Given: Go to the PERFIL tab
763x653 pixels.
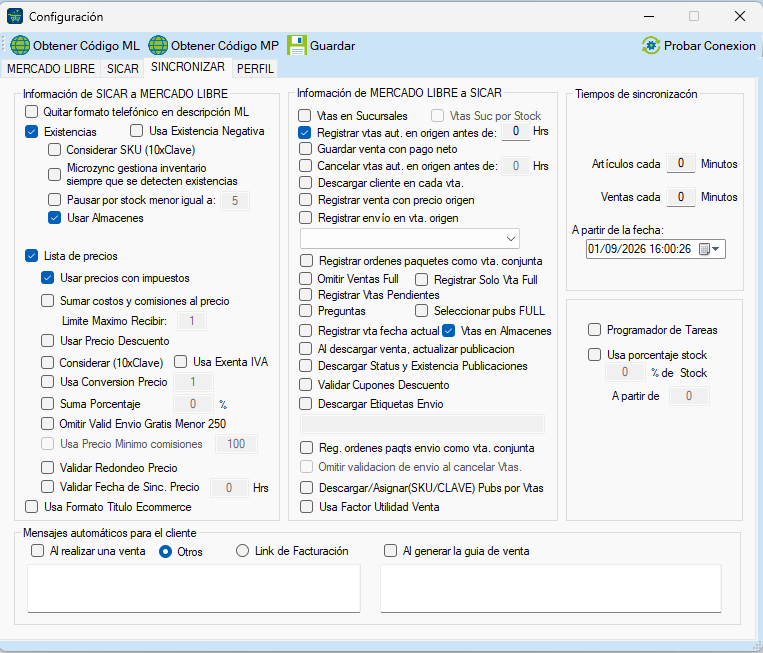Looking at the screenshot, I should (255, 69).
